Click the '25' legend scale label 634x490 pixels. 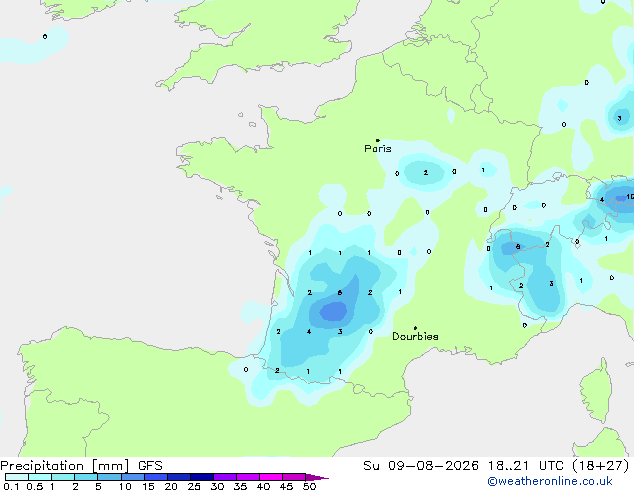coord(194,486)
